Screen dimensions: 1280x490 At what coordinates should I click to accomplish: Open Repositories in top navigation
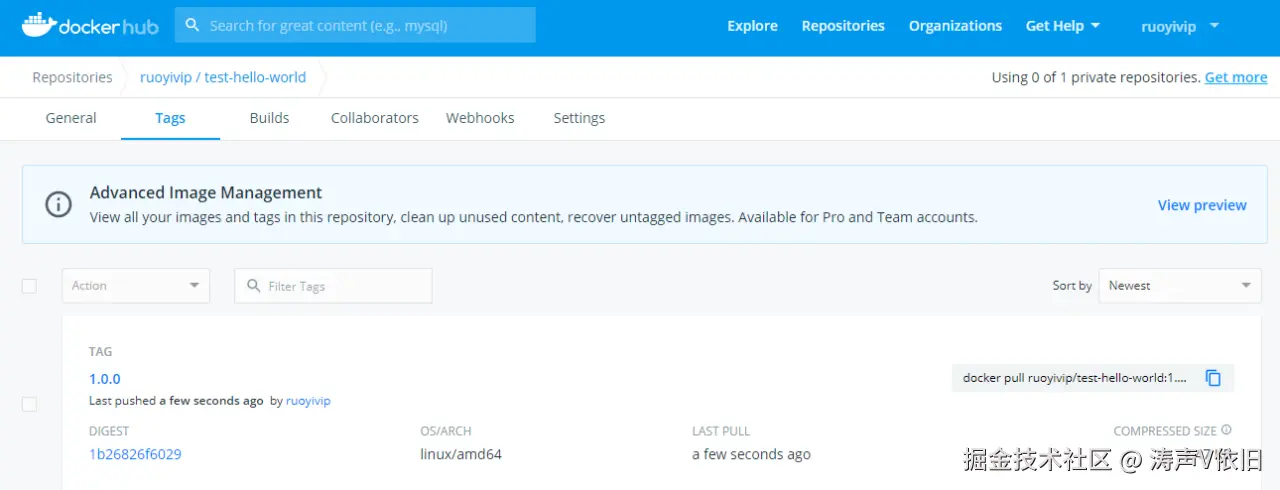point(843,26)
